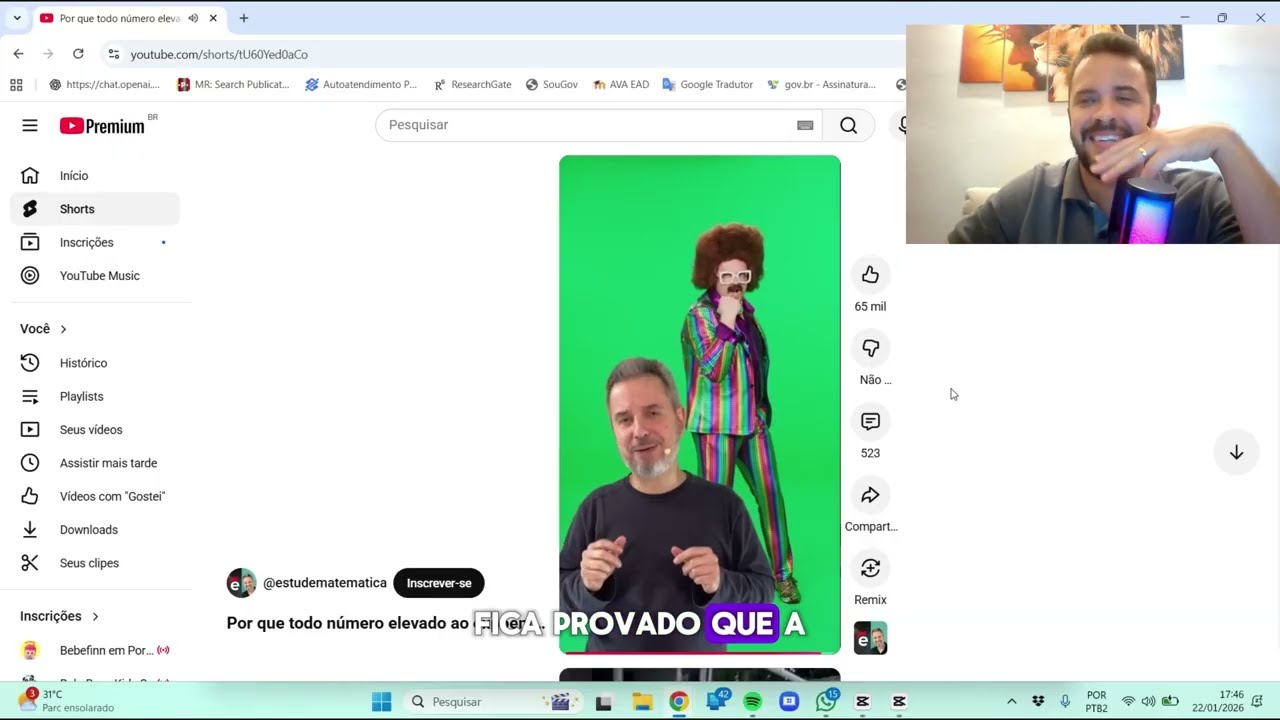The height and width of the screenshot is (720, 1280).
Task: Open Inscrições in the sidebar
Action: point(95,242)
